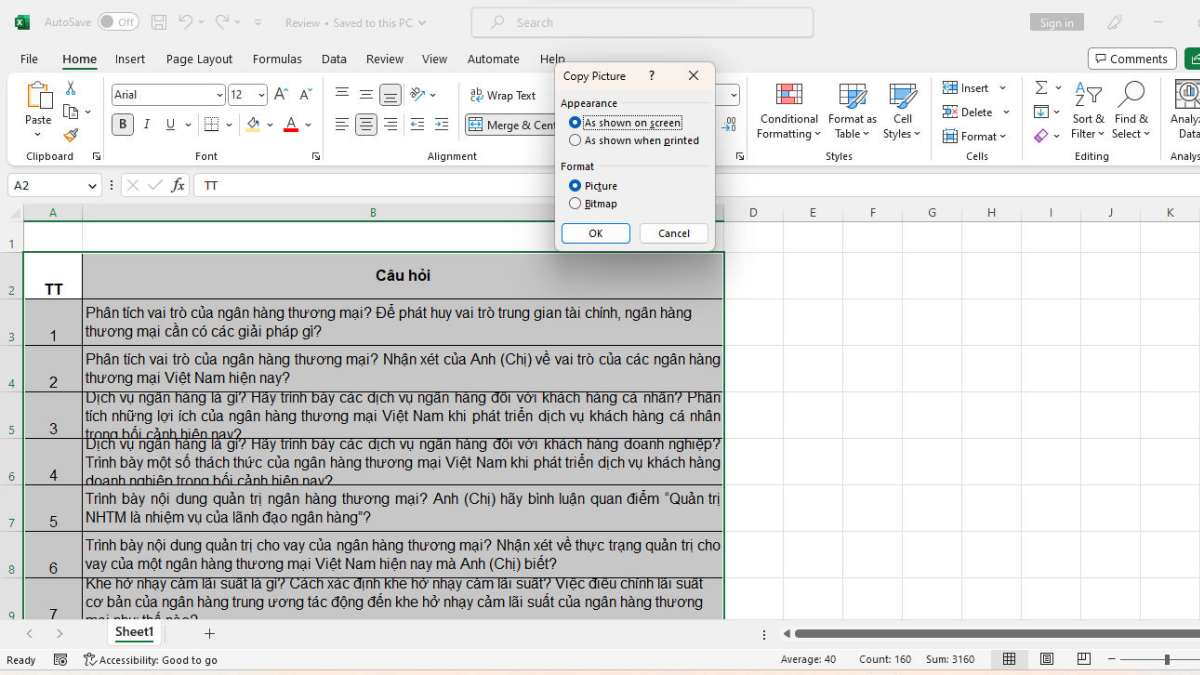Open the Format as Table gallery
The height and width of the screenshot is (675, 1200).
852,111
